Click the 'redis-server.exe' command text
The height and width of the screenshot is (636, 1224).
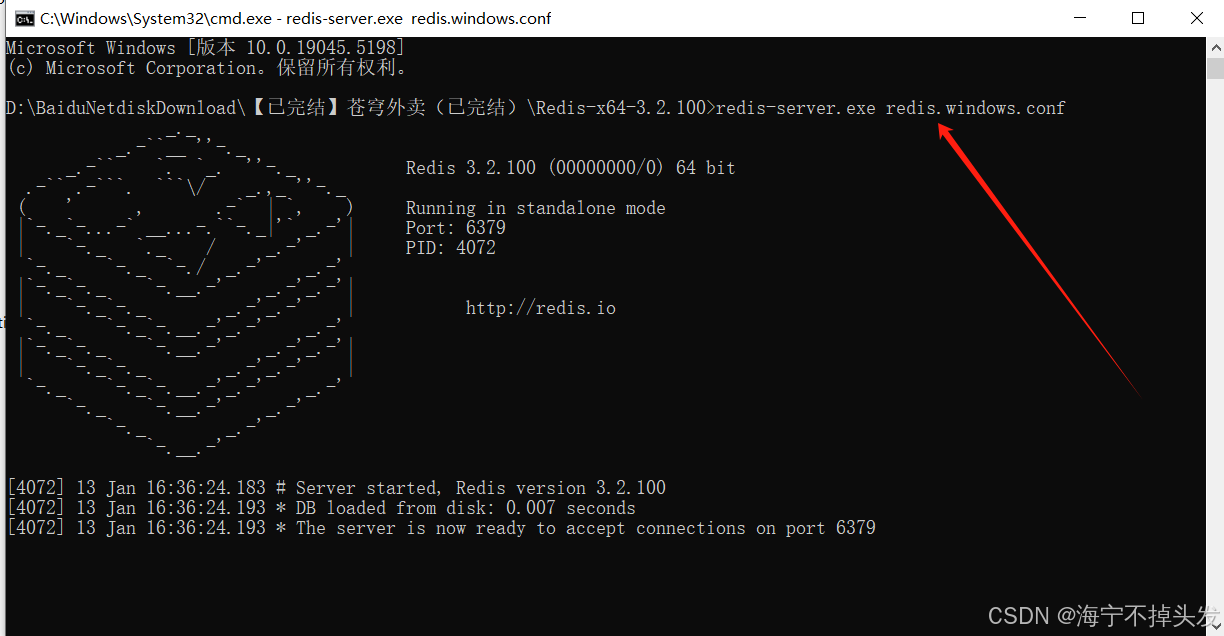pyautogui.click(x=796, y=108)
